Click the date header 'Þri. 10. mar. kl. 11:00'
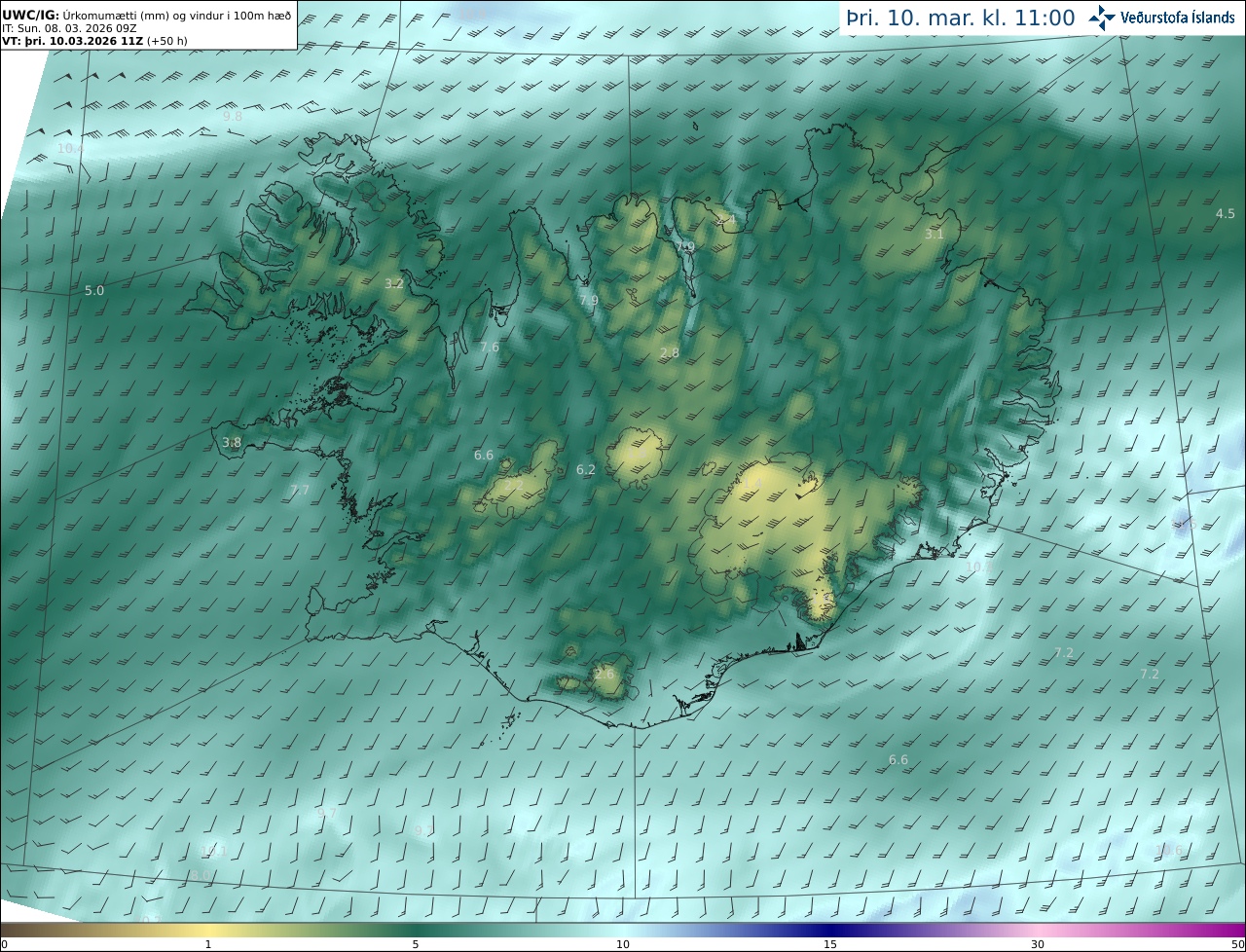1246x952 pixels. pyautogui.click(x=961, y=18)
